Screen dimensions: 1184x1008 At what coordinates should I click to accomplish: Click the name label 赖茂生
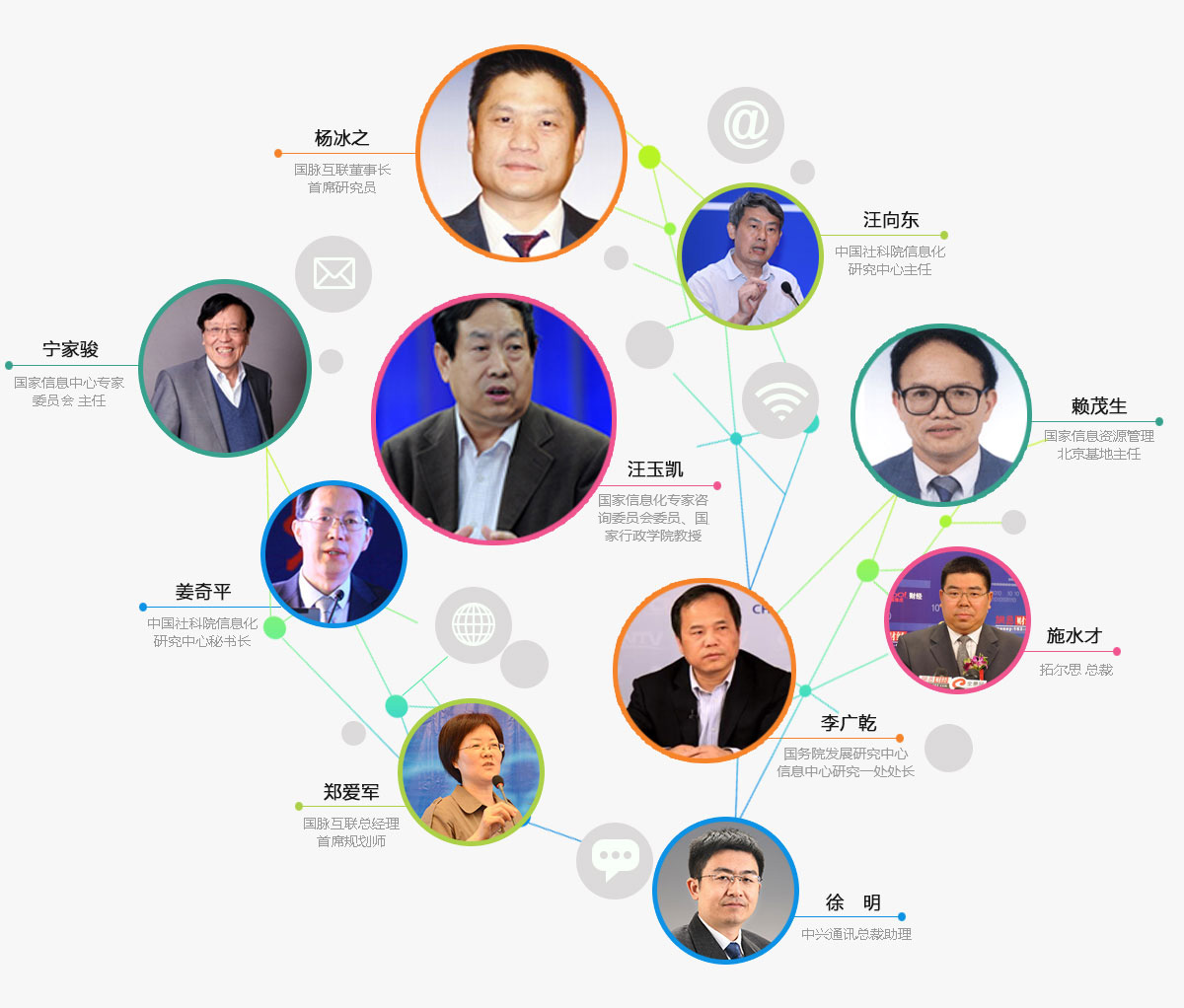point(1098,405)
